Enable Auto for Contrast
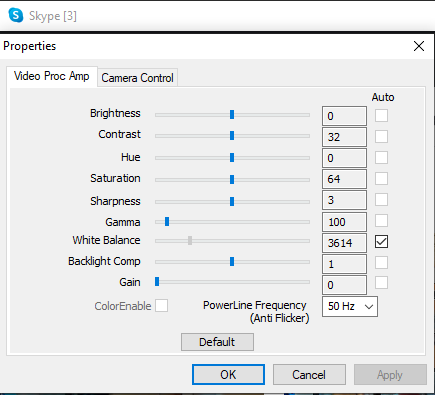 point(381,136)
